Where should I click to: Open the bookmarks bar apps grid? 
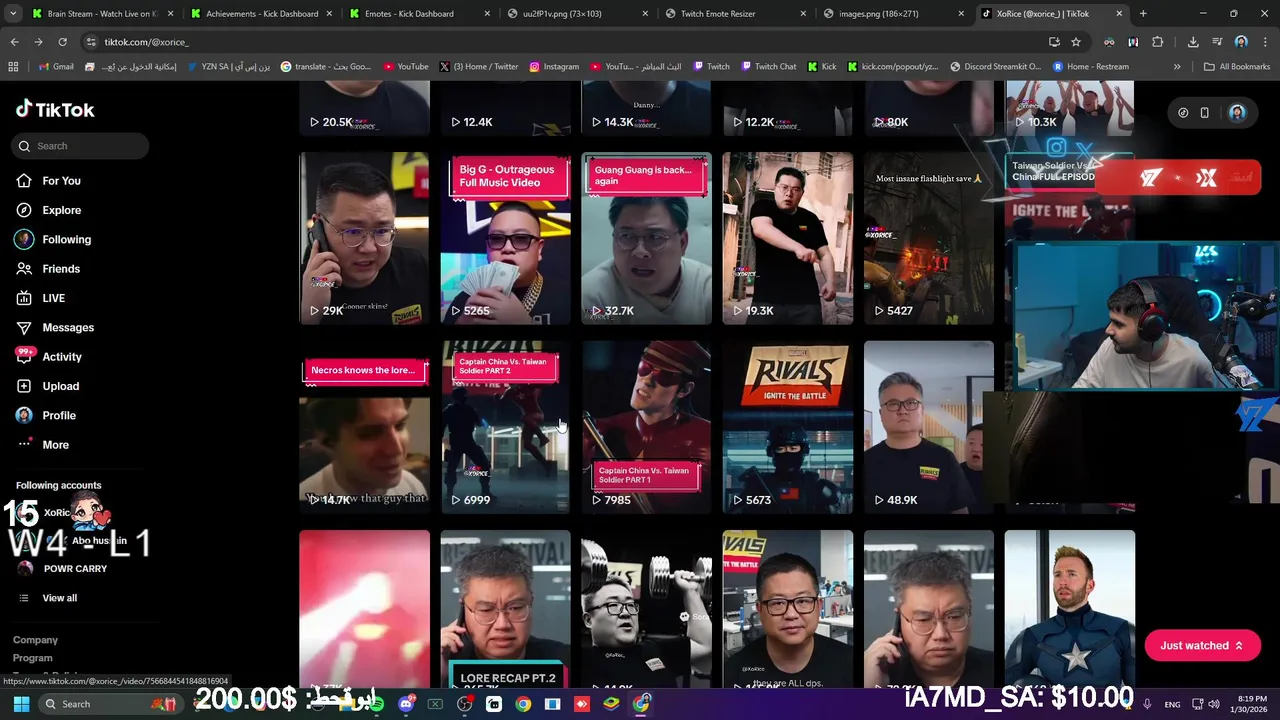13,67
